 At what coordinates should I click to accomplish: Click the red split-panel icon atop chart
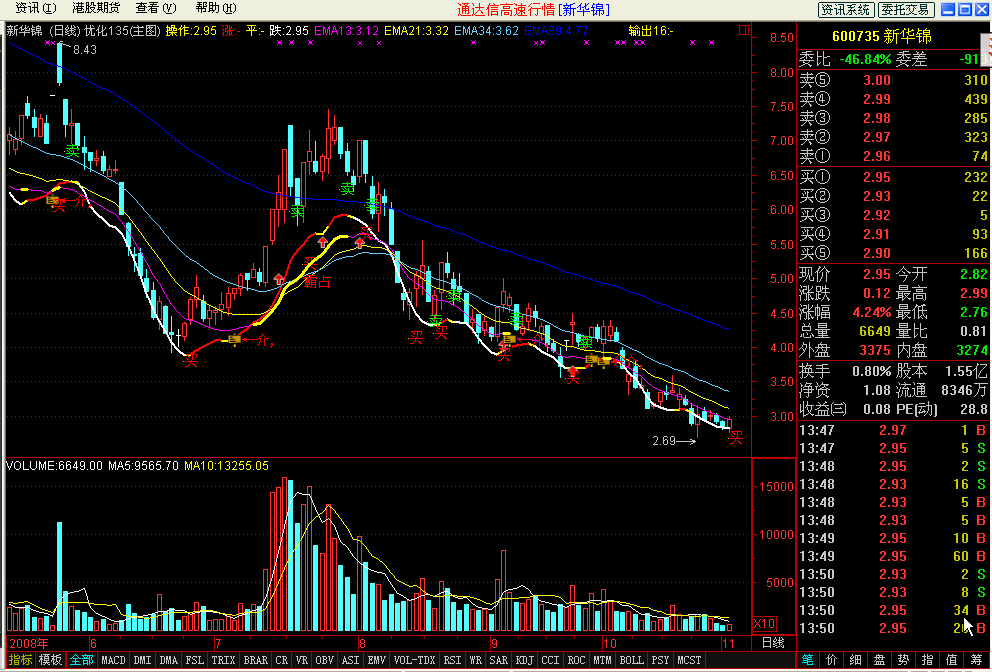coord(743,30)
